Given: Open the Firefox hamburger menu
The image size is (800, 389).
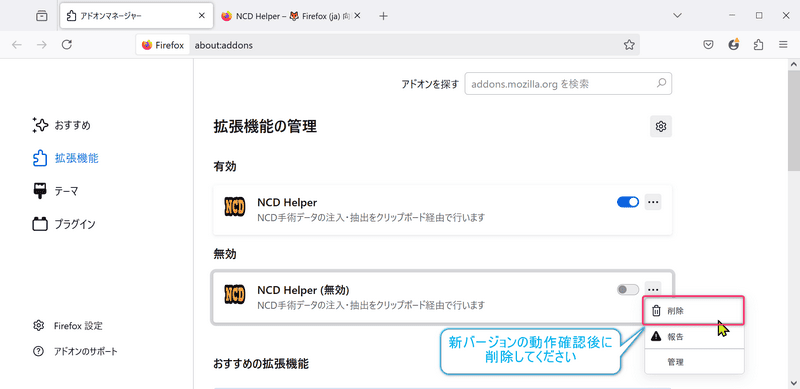Looking at the screenshot, I should pos(783,45).
